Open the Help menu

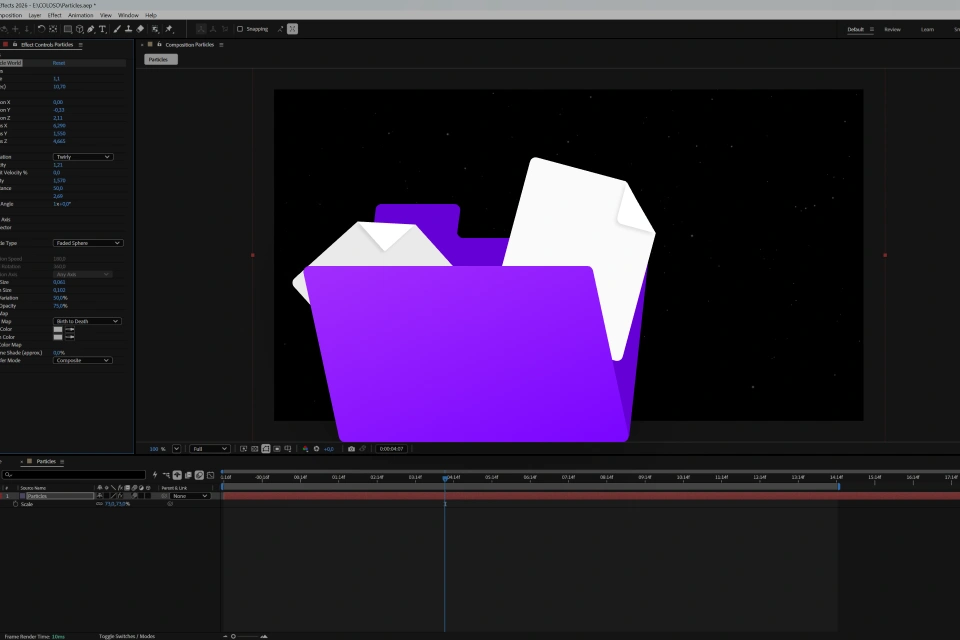click(x=151, y=15)
